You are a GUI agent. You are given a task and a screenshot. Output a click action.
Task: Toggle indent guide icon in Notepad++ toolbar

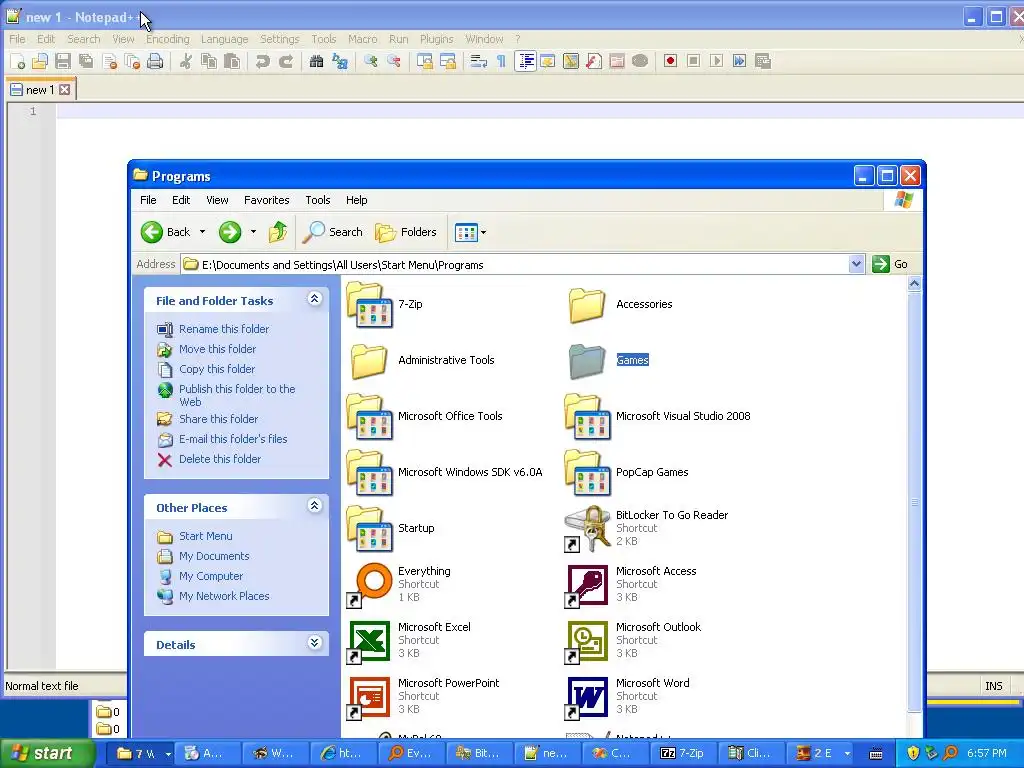coord(525,61)
